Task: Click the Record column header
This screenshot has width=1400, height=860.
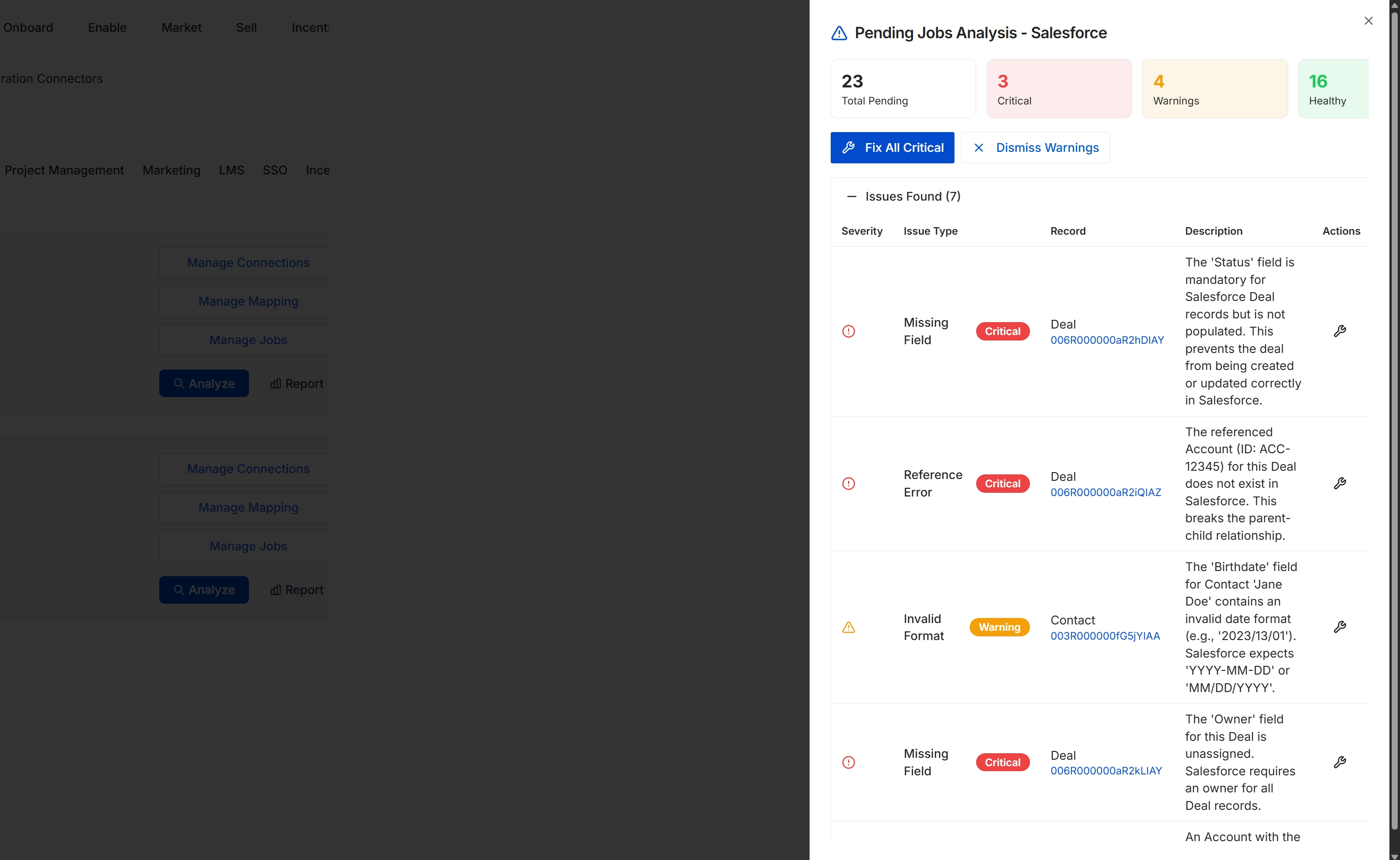Action: (1068, 231)
